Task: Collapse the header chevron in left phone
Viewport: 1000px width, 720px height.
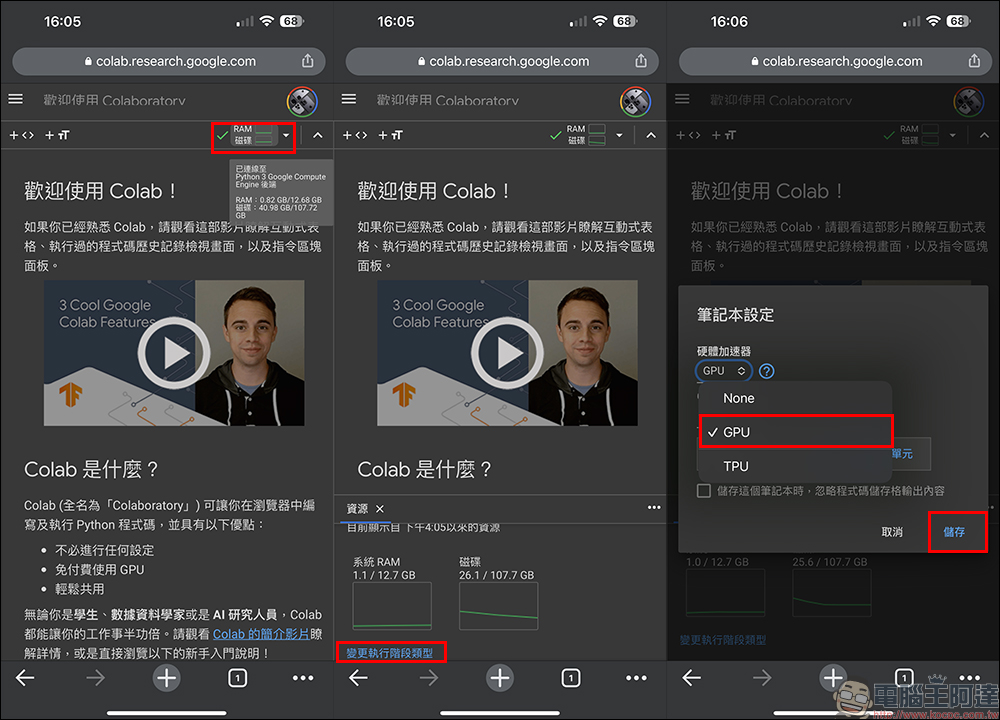Action: pos(318,135)
